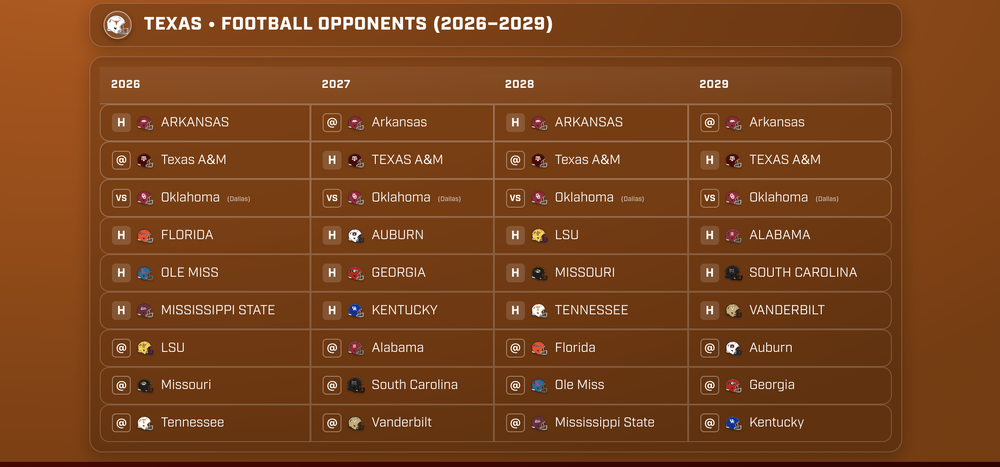Open the GEORGIA home game in 2027
The width and height of the screenshot is (1000, 467).
[398, 273]
